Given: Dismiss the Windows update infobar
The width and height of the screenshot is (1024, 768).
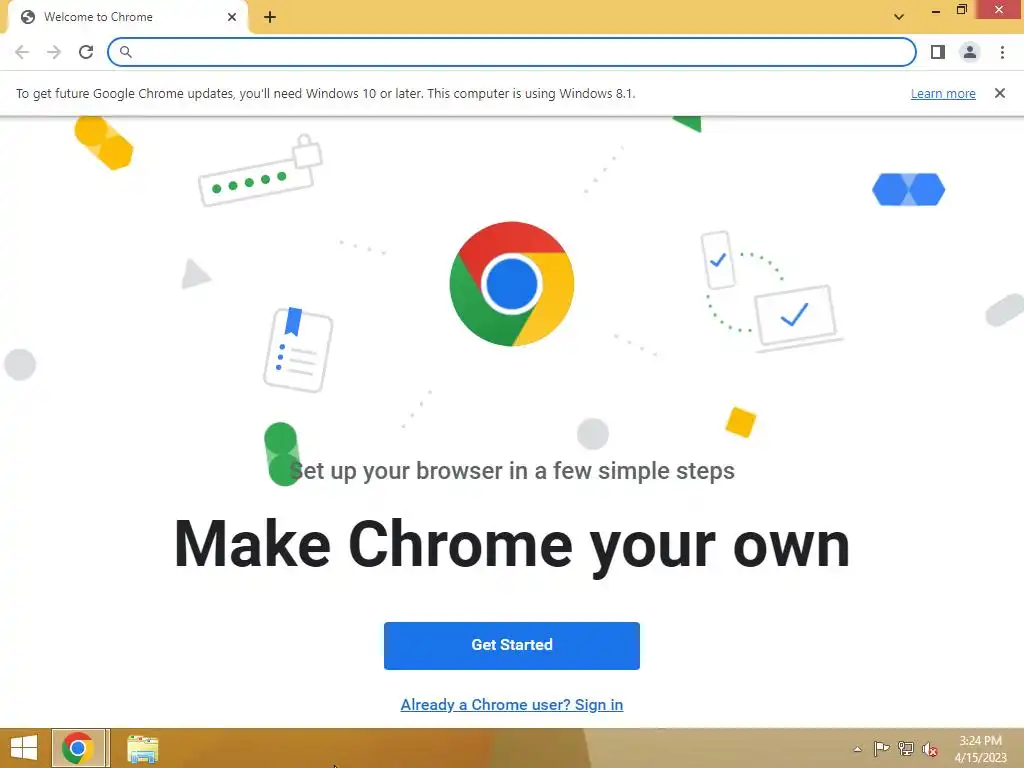Looking at the screenshot, I should coord(1000,93).
